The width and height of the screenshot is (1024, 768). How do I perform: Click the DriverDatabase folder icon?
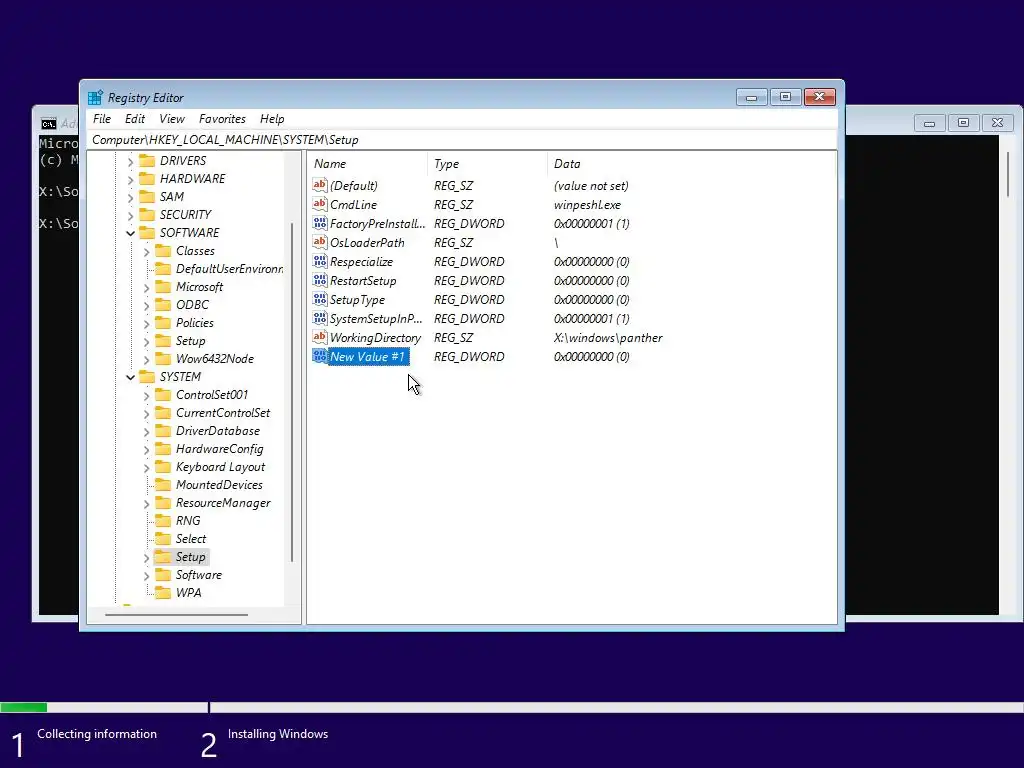tap(163, 430)
